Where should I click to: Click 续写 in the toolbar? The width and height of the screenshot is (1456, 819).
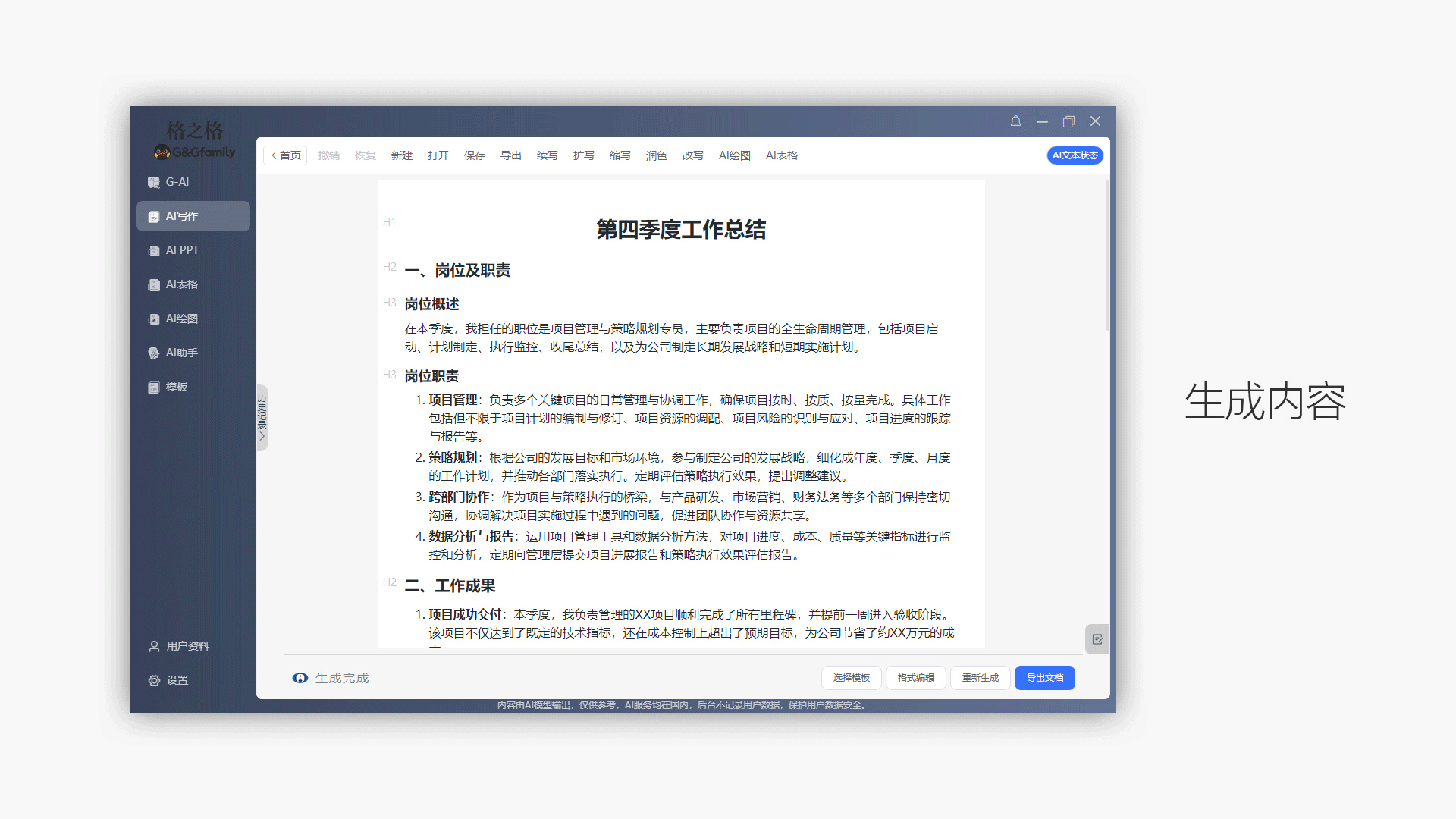pyautogui.click(x=547, y=155)
